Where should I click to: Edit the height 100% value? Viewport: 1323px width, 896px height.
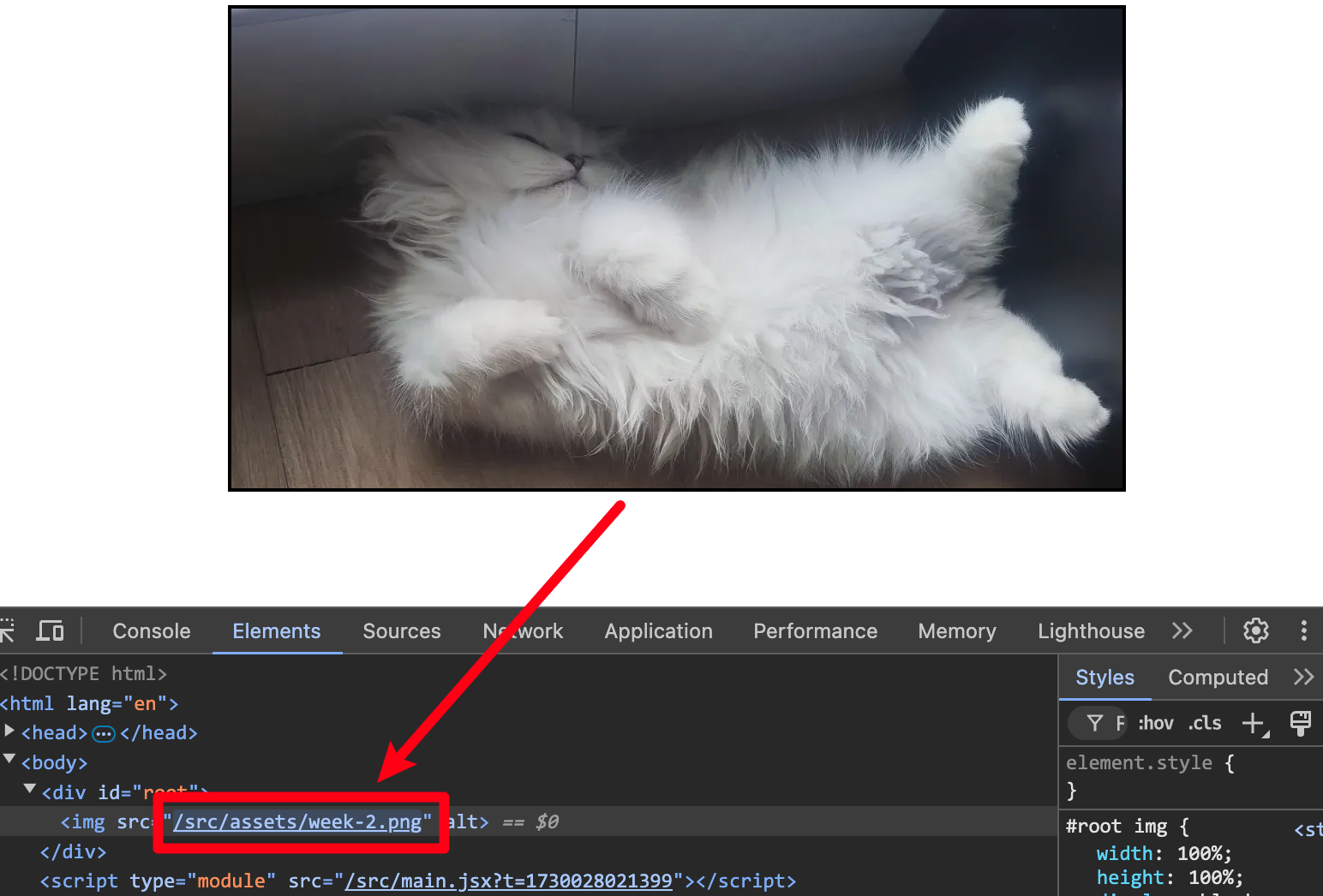click(x=1212, y=878)
